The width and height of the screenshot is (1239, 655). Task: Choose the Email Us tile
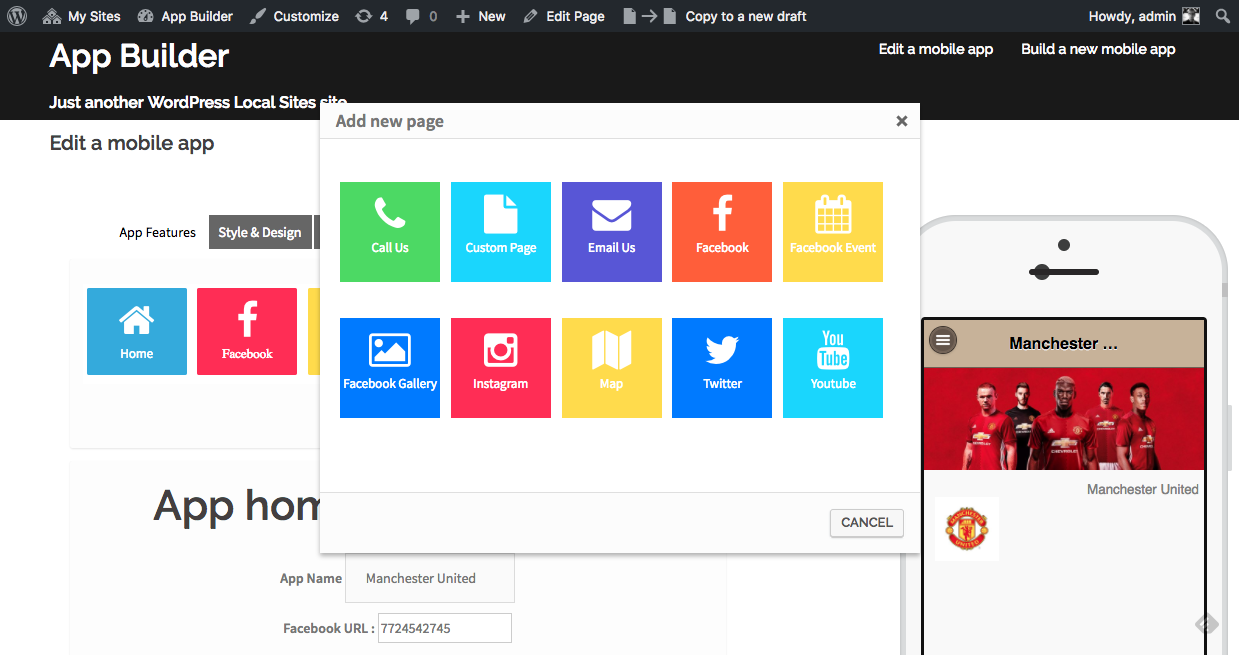(x=612, y=232)
